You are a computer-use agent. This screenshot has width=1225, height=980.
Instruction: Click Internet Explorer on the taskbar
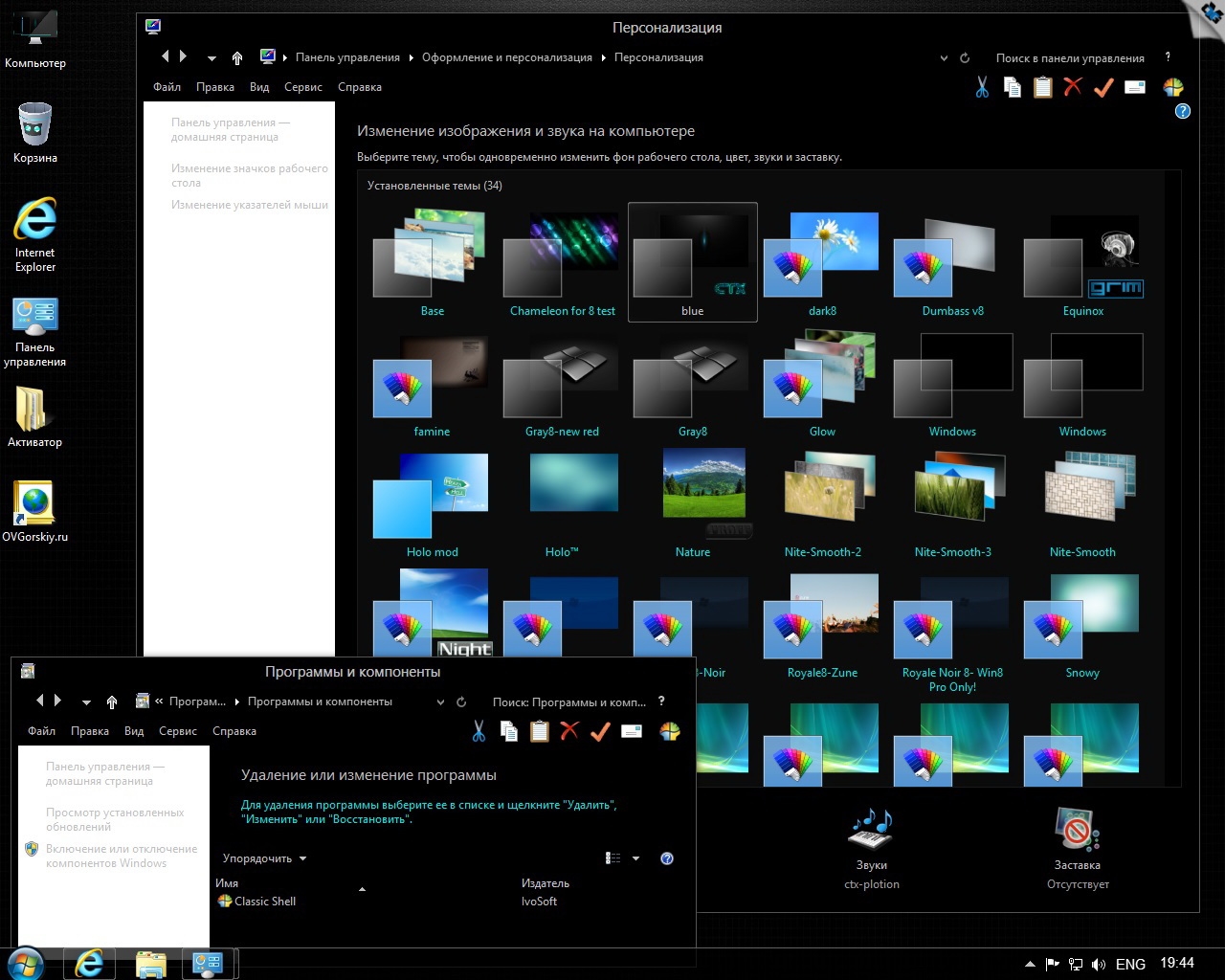coord(90,963)
